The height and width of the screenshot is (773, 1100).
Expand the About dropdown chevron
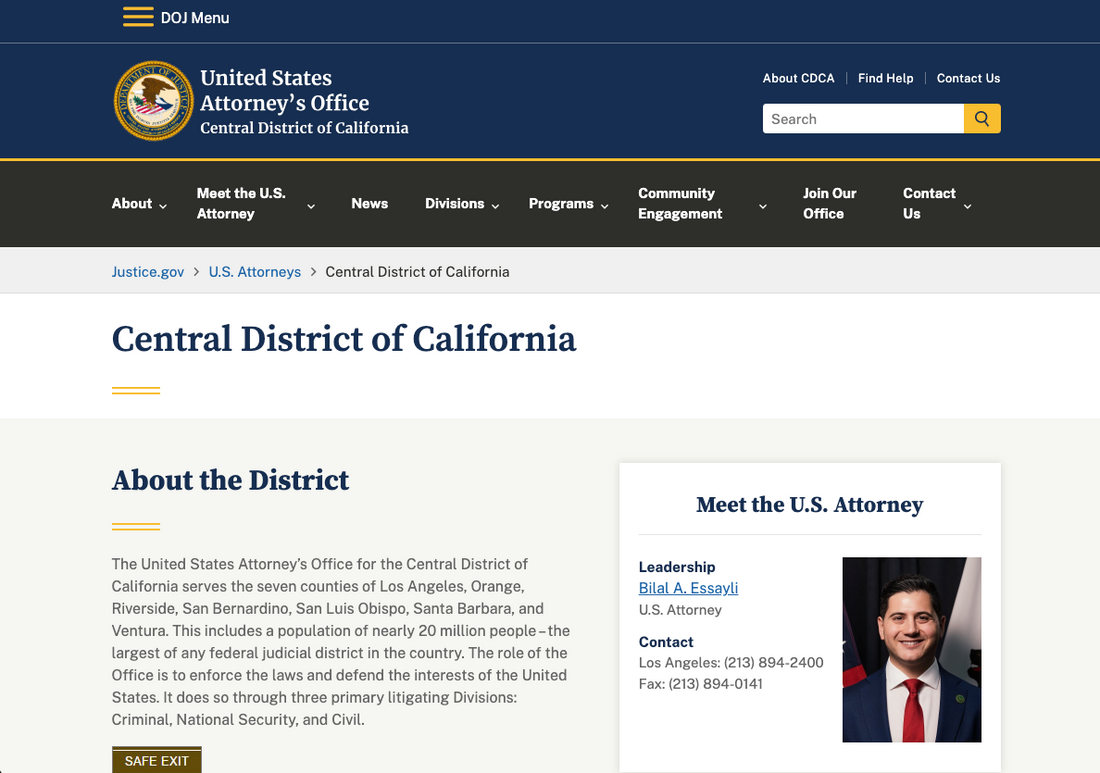[163, 206]
